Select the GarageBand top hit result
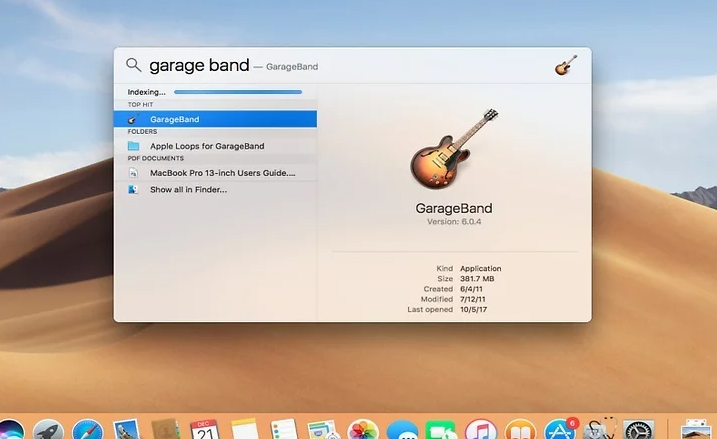 tap(215, 119)
